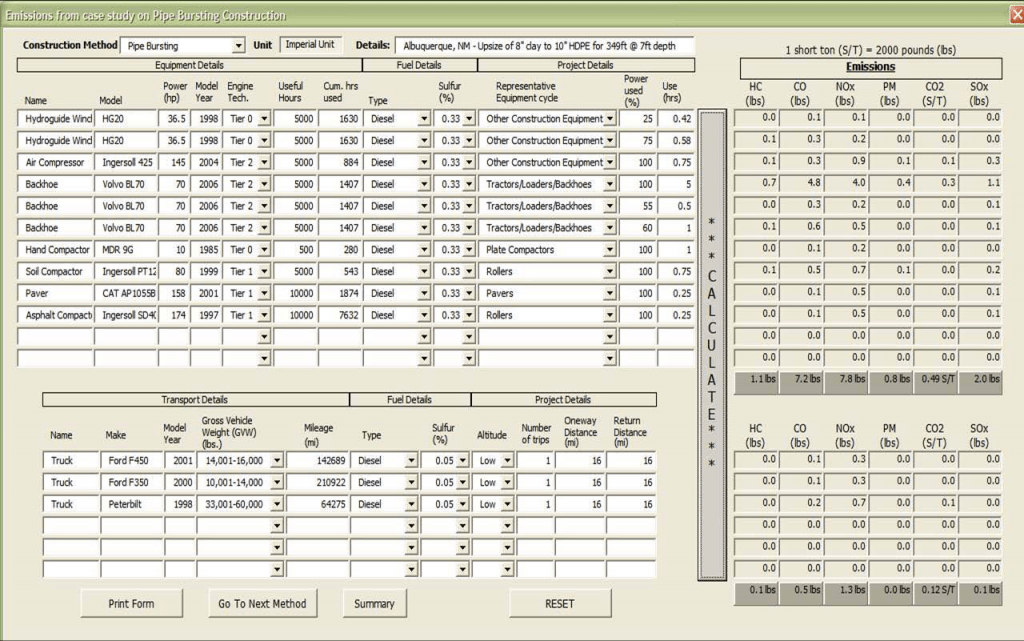Screen dimensions: 1024x641
Task: Click Go To Next Method button
Action: click(x=262, y=604)
